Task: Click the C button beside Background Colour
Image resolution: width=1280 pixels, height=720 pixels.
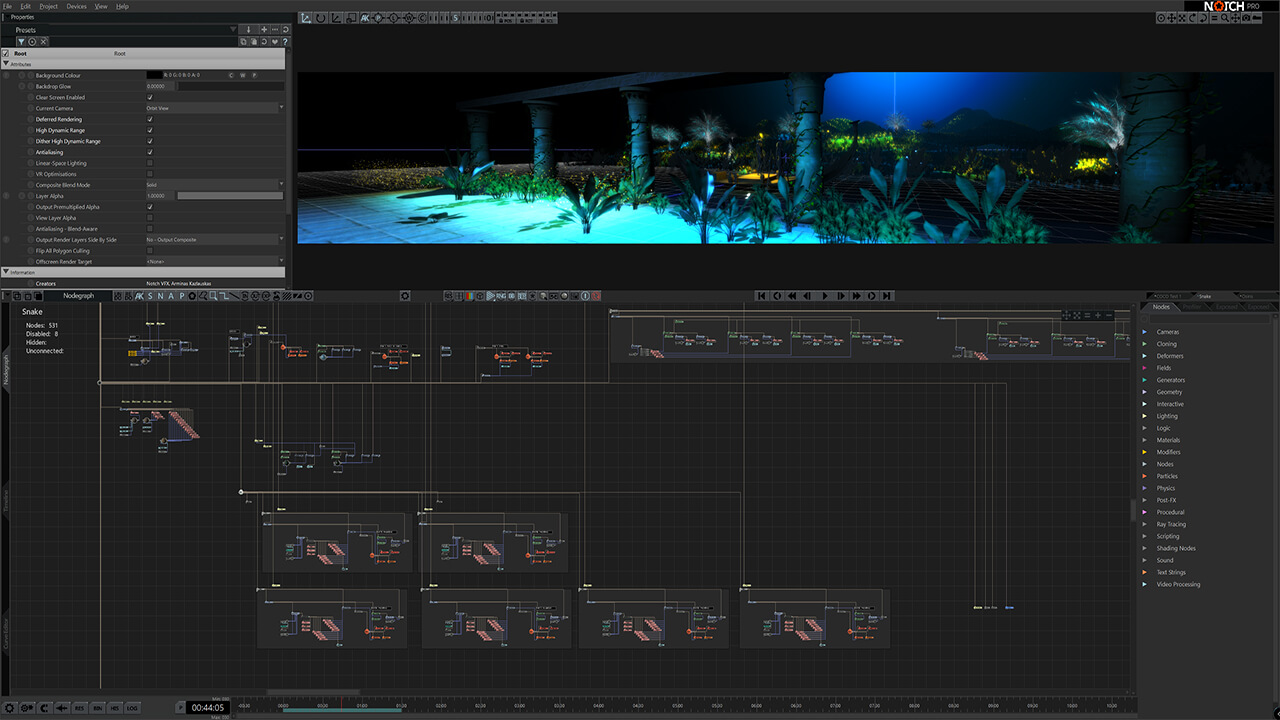Action: click(x=231, y=75)
